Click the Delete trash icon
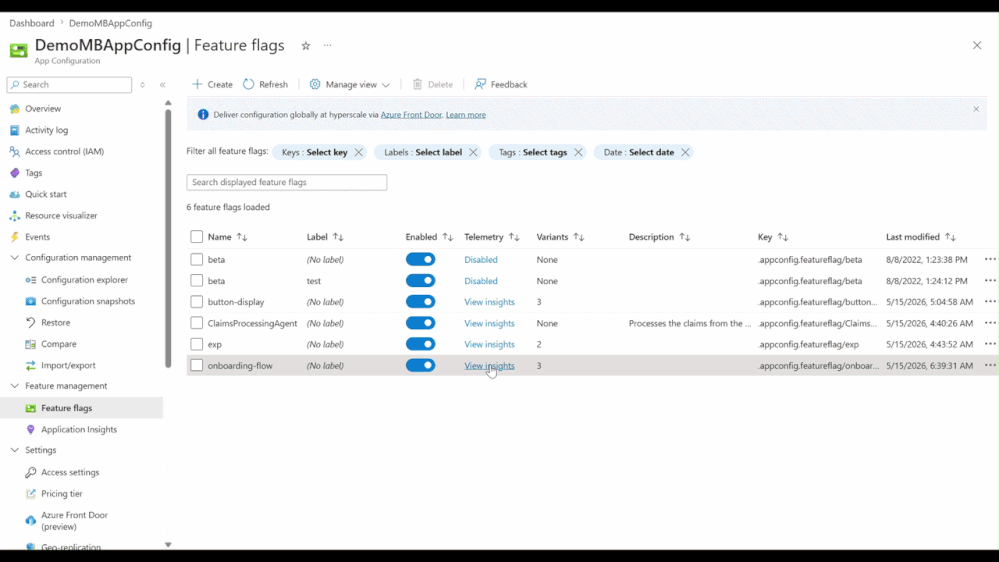Image resolution: width=999 pixels, height=562 pixels. pyautogui.click(x=417, y=84)
